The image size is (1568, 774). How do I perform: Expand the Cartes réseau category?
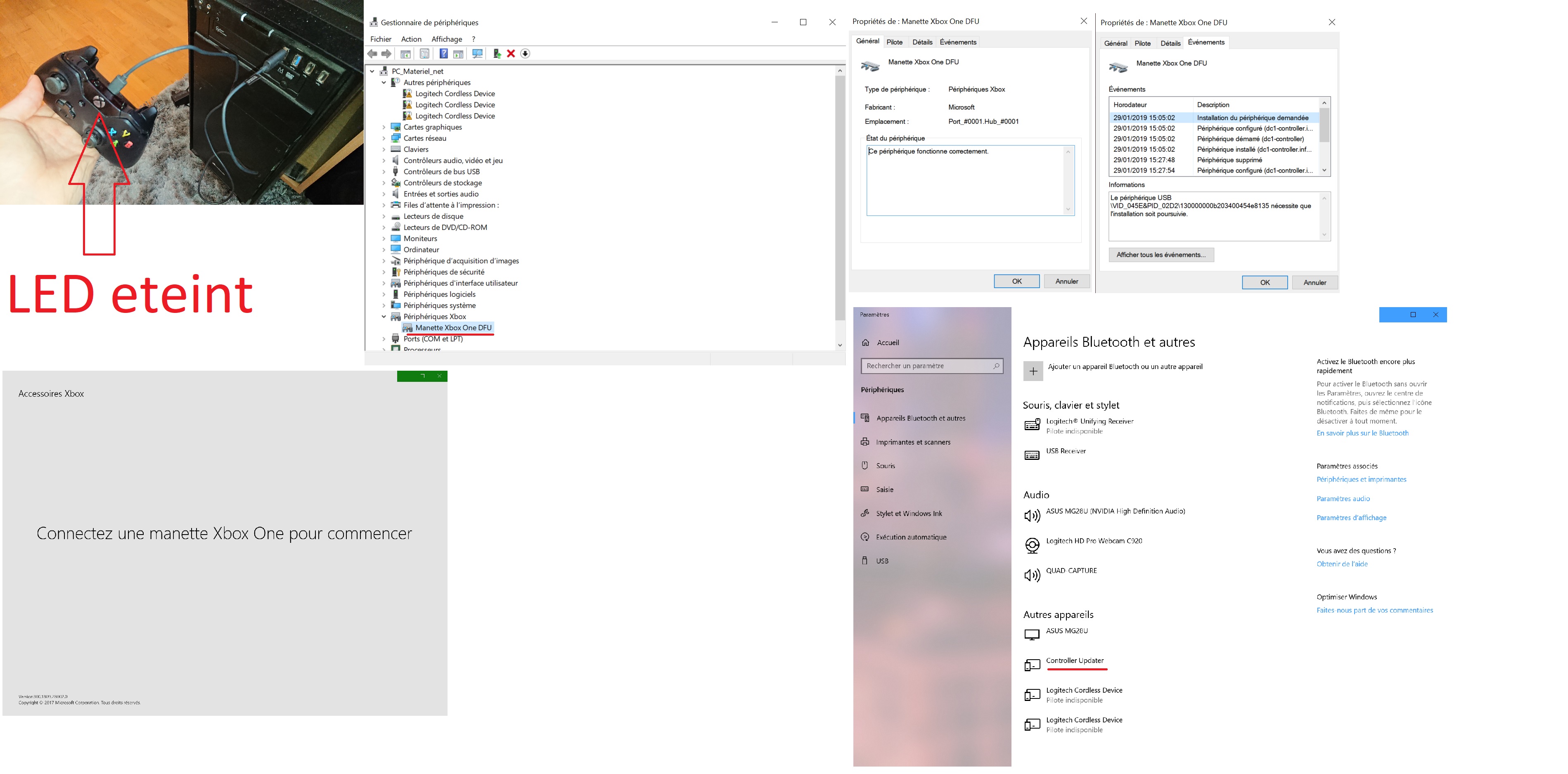coord(384,138)
